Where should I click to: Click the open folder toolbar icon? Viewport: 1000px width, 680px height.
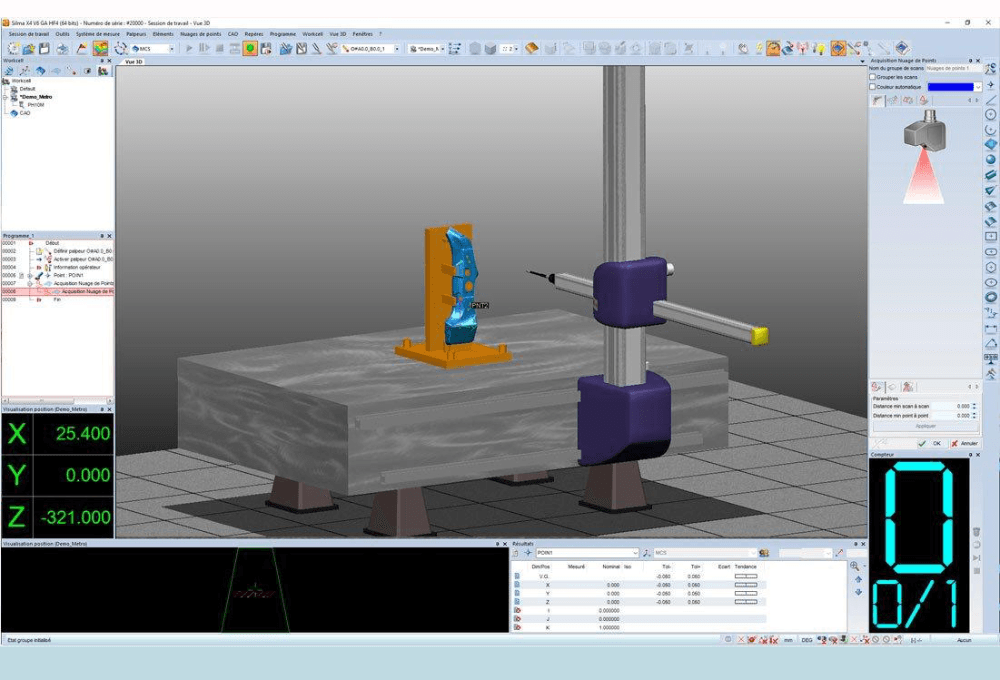pos(29,48)
